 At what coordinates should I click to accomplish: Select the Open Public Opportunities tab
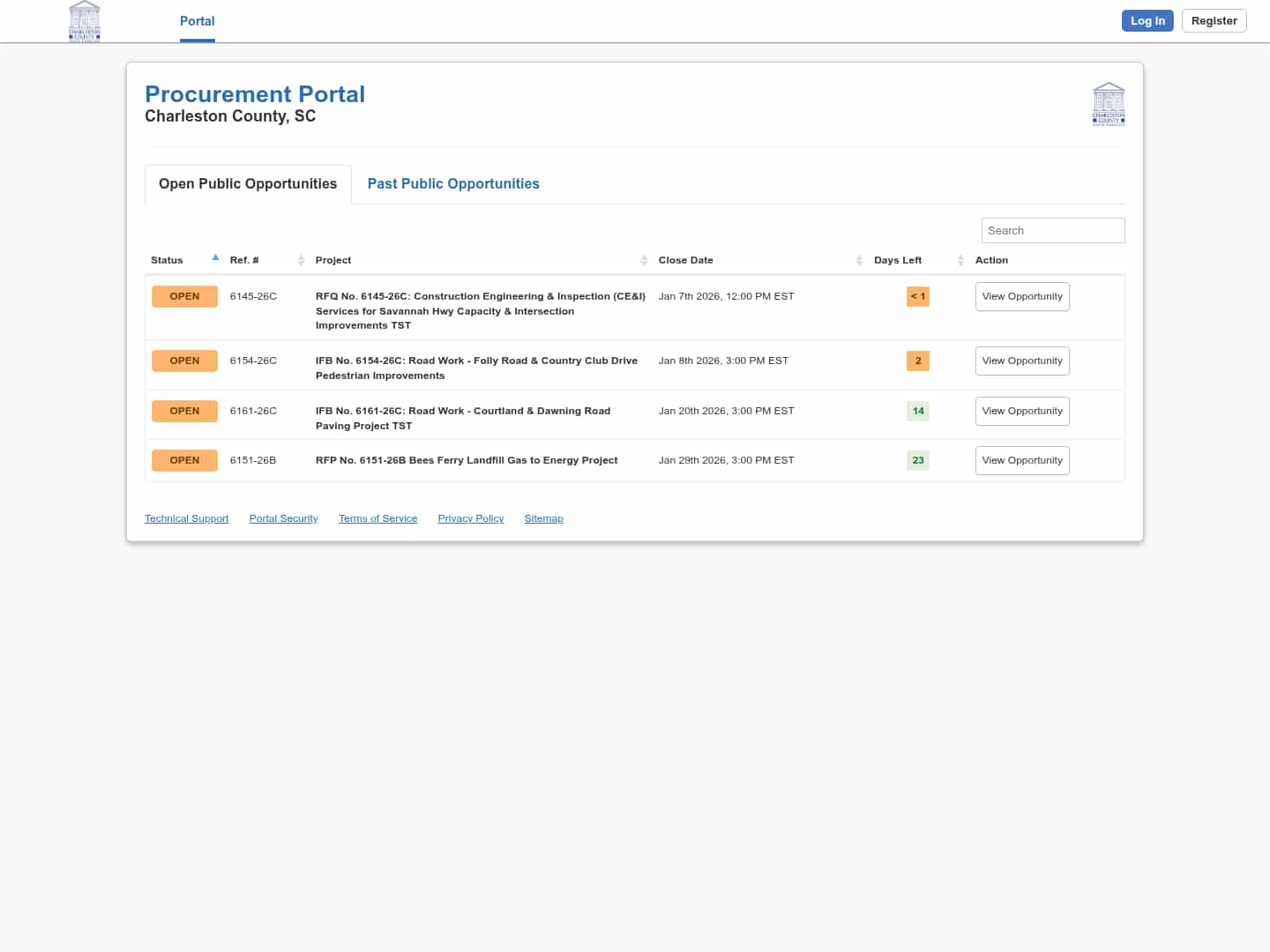click(x=248, y=183)
